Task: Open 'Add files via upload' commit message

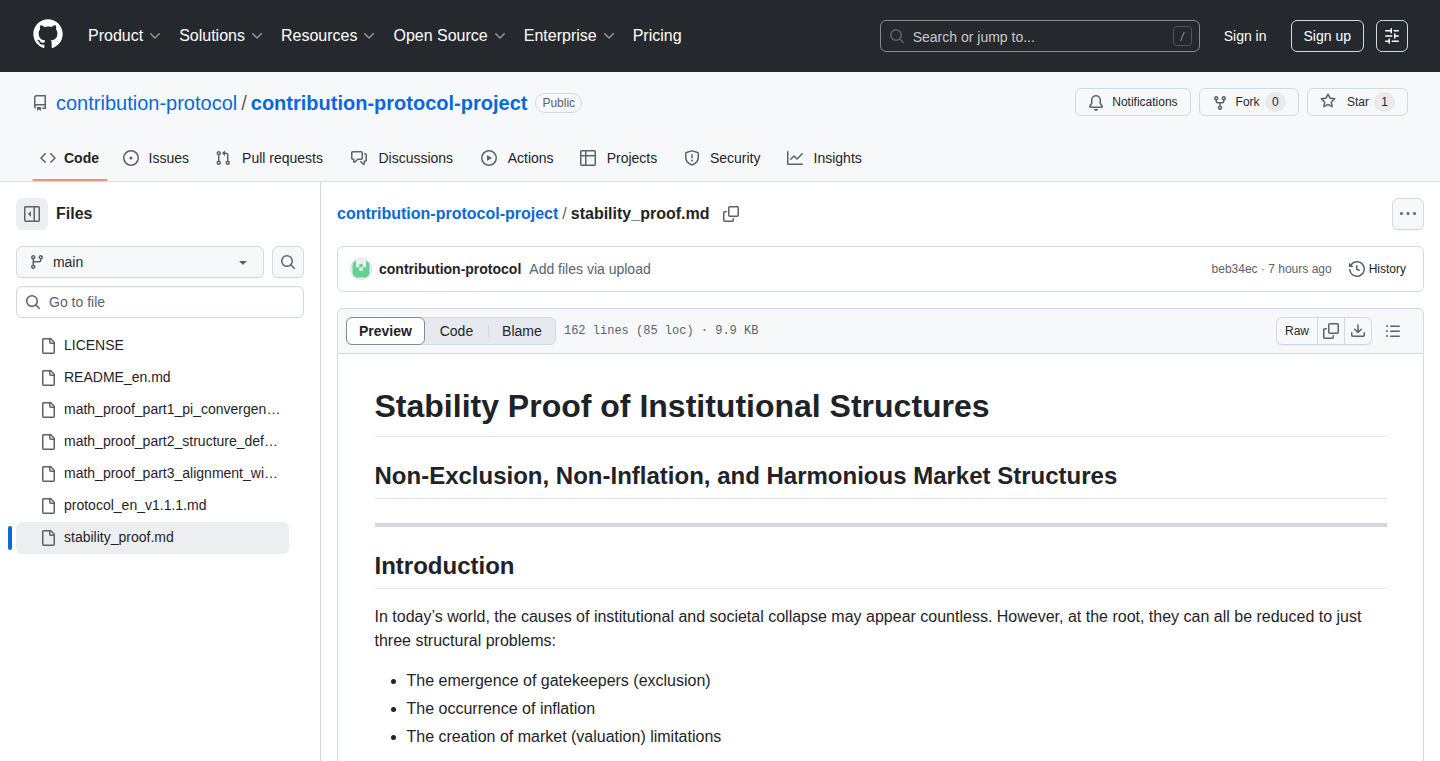Action: tap(590, 269)
